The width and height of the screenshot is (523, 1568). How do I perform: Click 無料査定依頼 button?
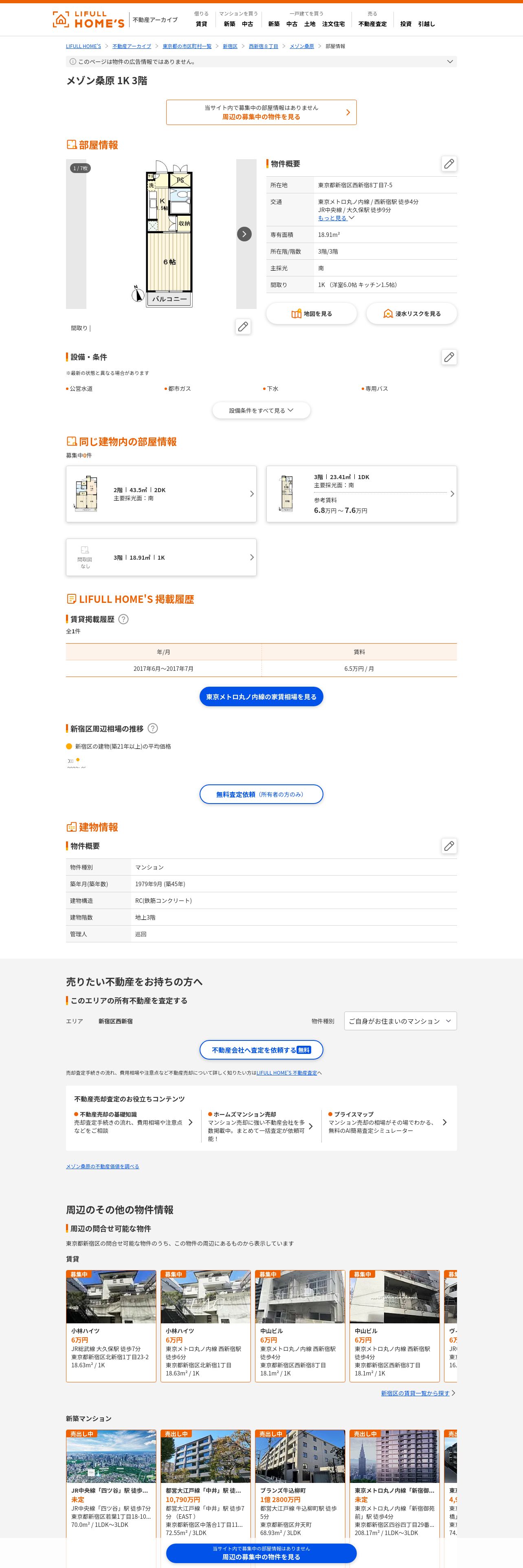(261, 794)
